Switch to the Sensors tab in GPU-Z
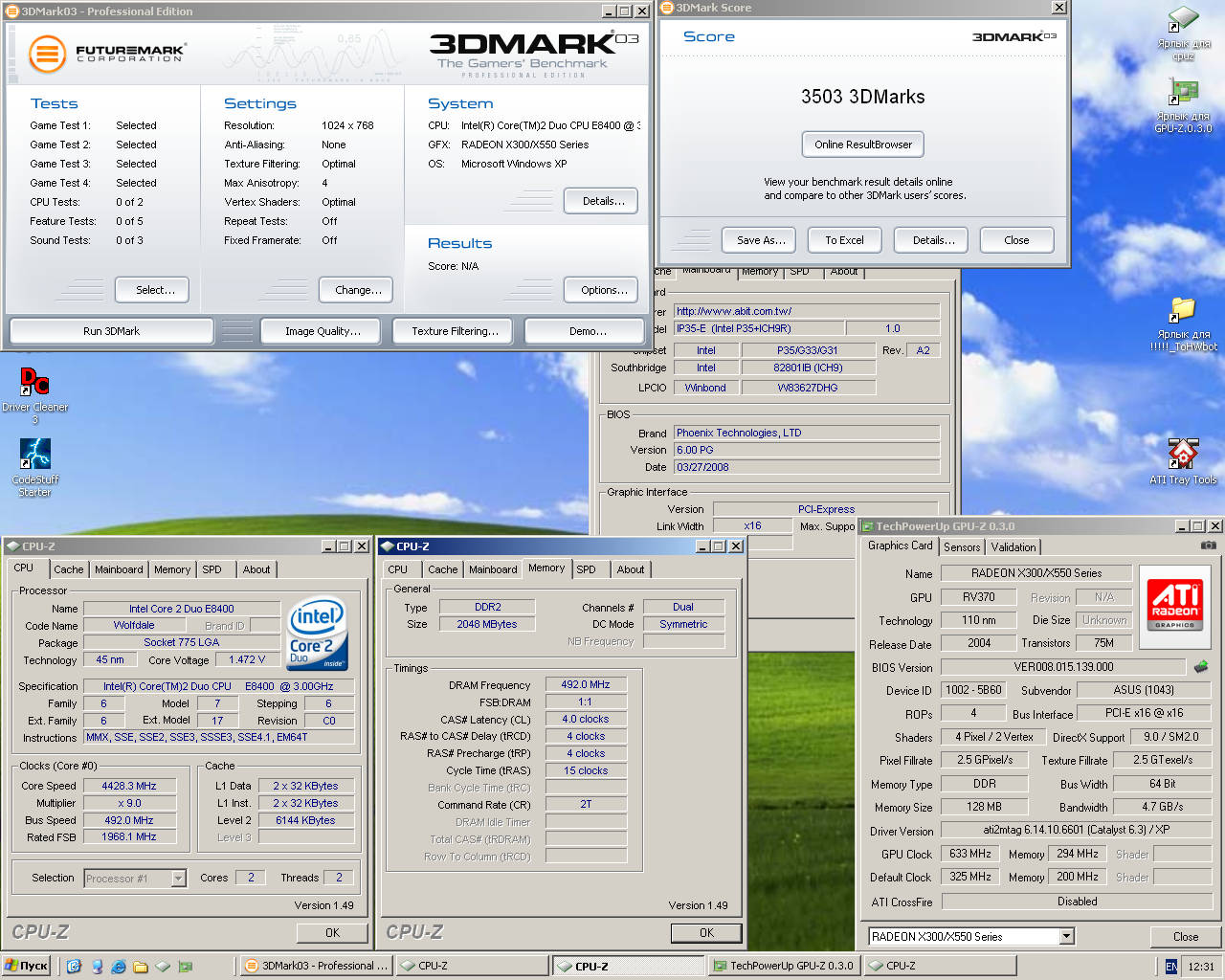The width and height of the screenshot is (1225, 980). coord(962,547)
